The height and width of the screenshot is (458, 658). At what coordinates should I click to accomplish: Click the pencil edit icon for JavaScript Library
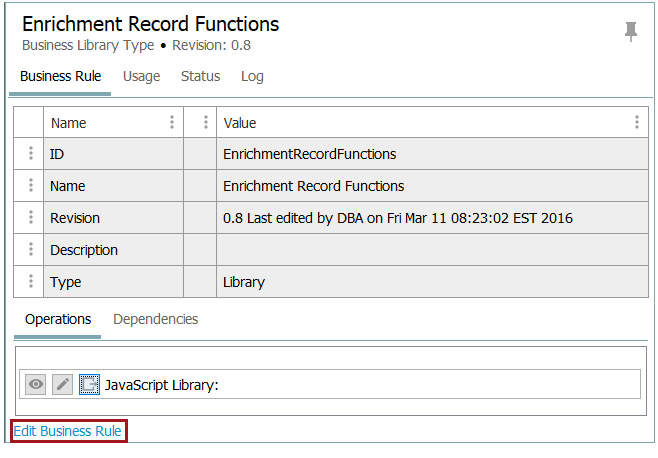click(62, 384)
